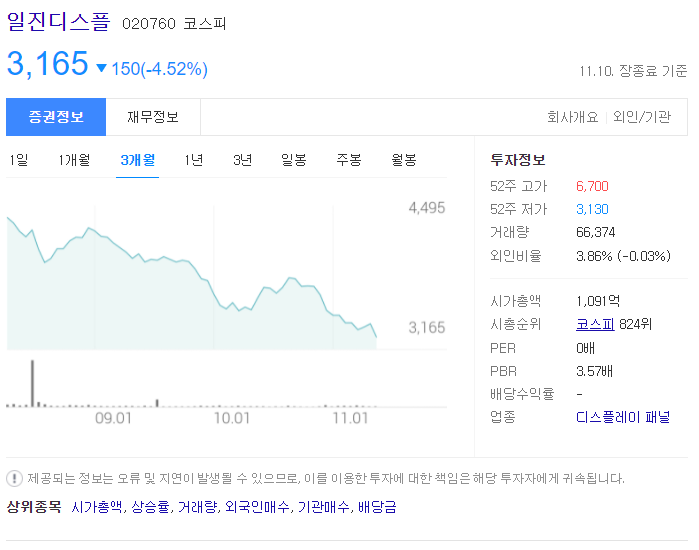Click the stock code 020760
Screen dimensions: 699x550
click(149, 24)
